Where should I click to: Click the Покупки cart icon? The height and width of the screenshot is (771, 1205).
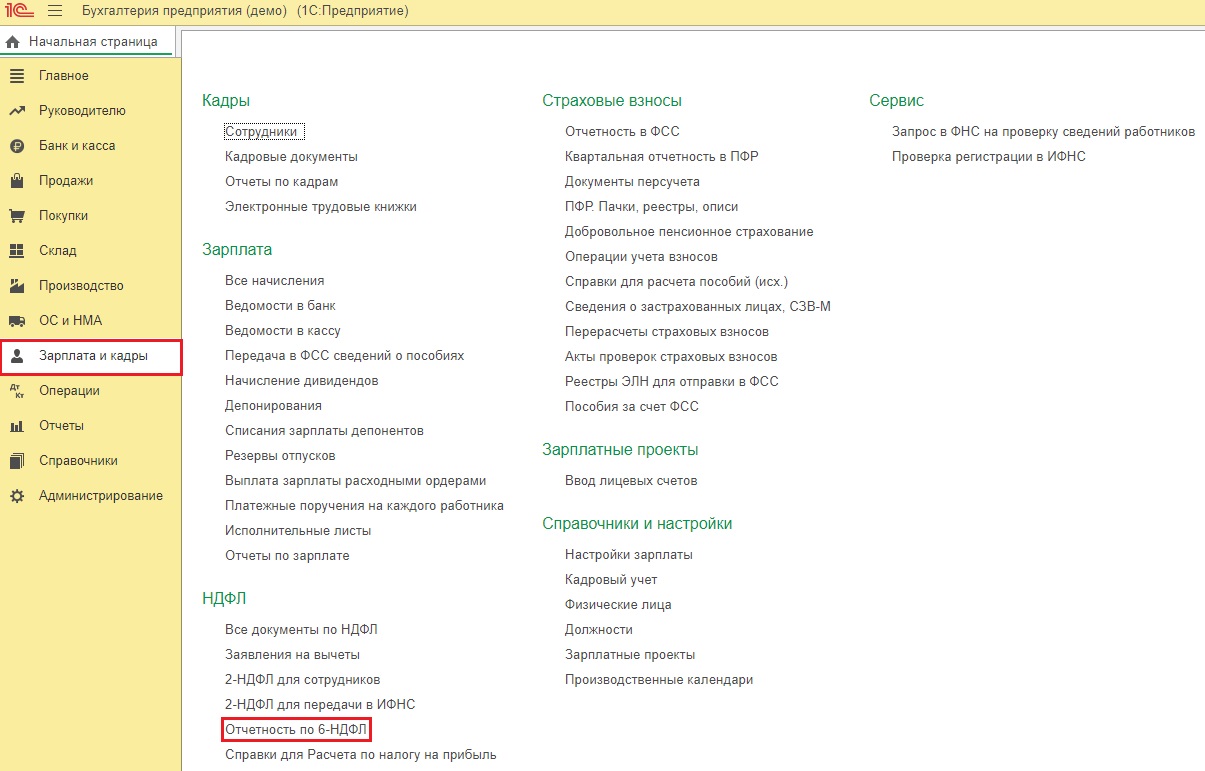pos(17,216)
